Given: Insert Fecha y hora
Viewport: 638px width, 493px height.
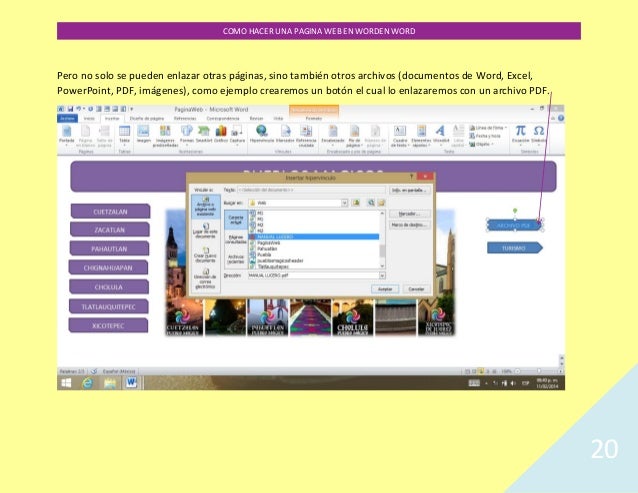Looking at the screenshot, I should (x=485, y=136).
